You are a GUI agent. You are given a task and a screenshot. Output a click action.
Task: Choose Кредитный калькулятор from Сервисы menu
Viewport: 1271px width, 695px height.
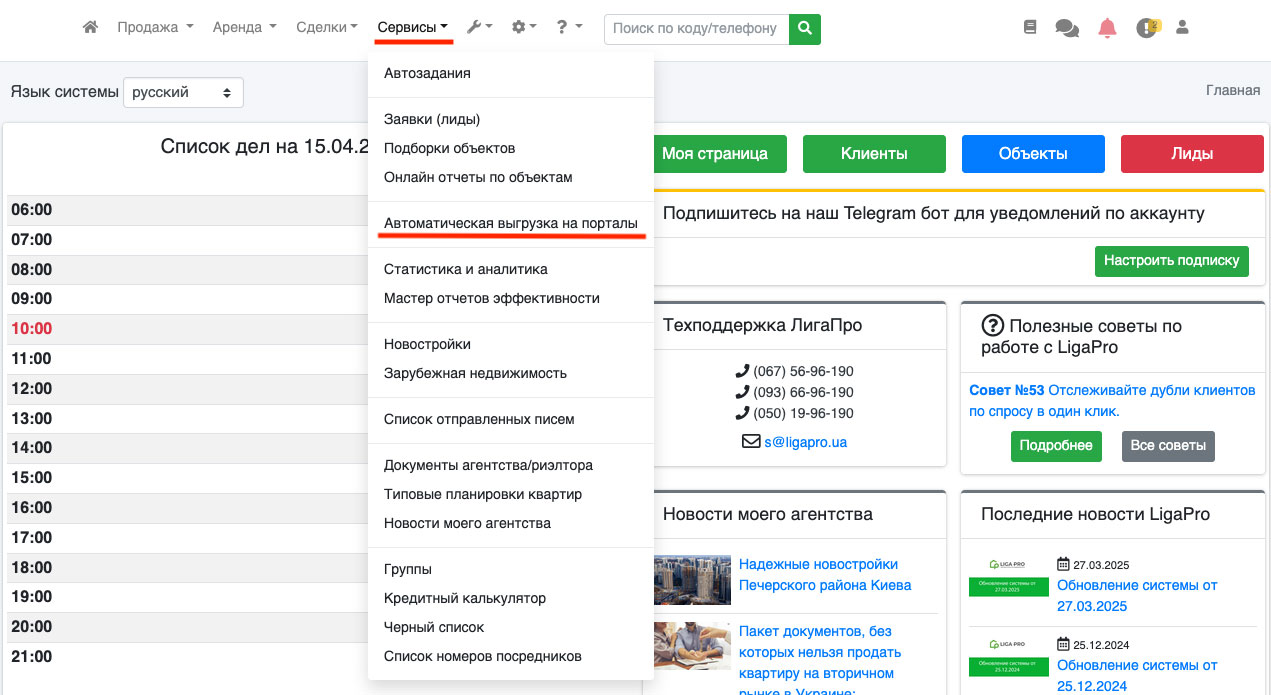click(465, 598)
